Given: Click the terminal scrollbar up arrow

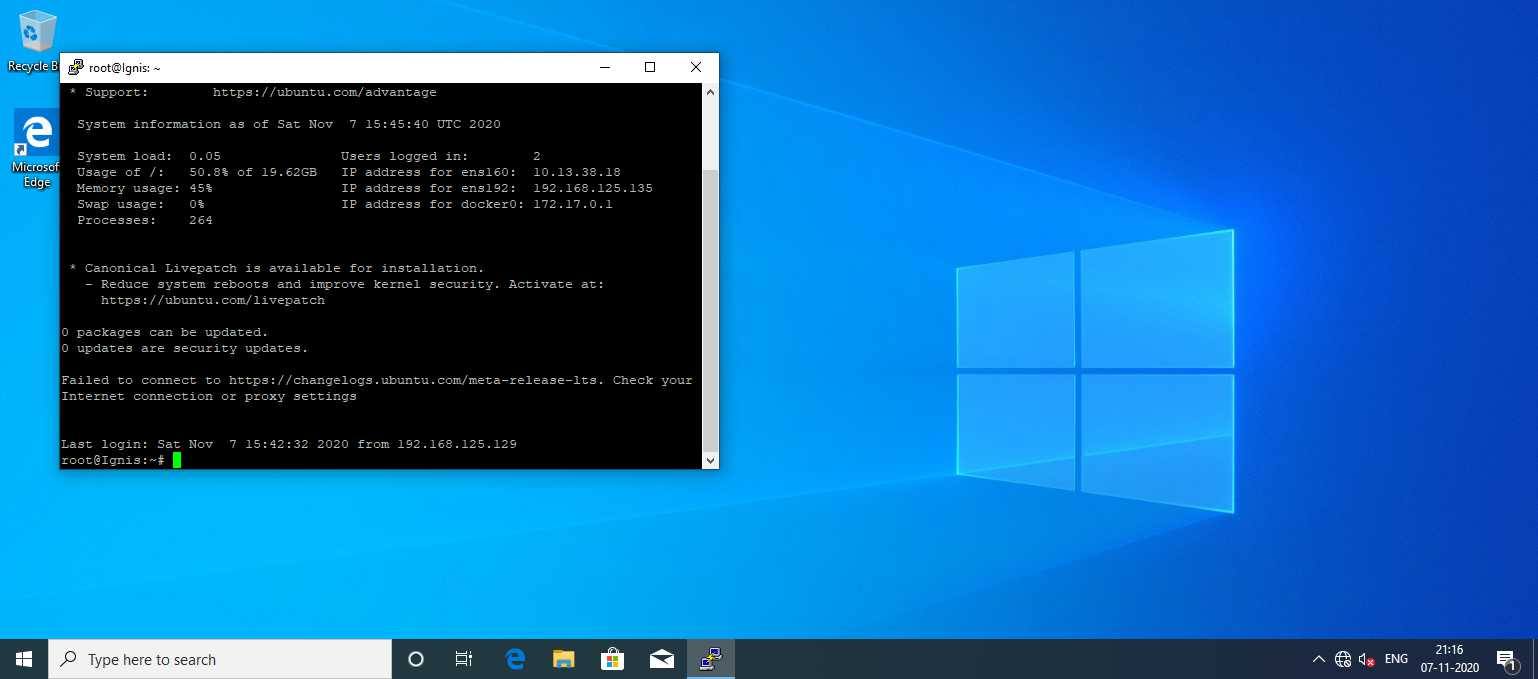Looking at the screenshot, I should (x=710, y=91).
